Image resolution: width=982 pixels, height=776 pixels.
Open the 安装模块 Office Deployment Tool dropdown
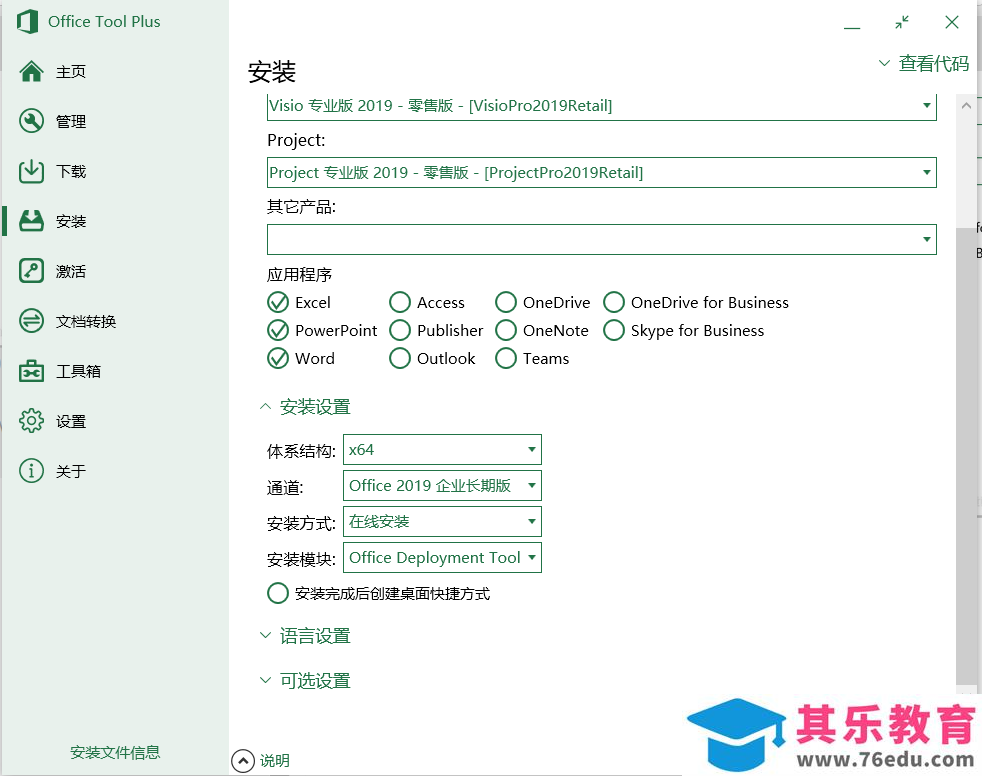point(442,557)
